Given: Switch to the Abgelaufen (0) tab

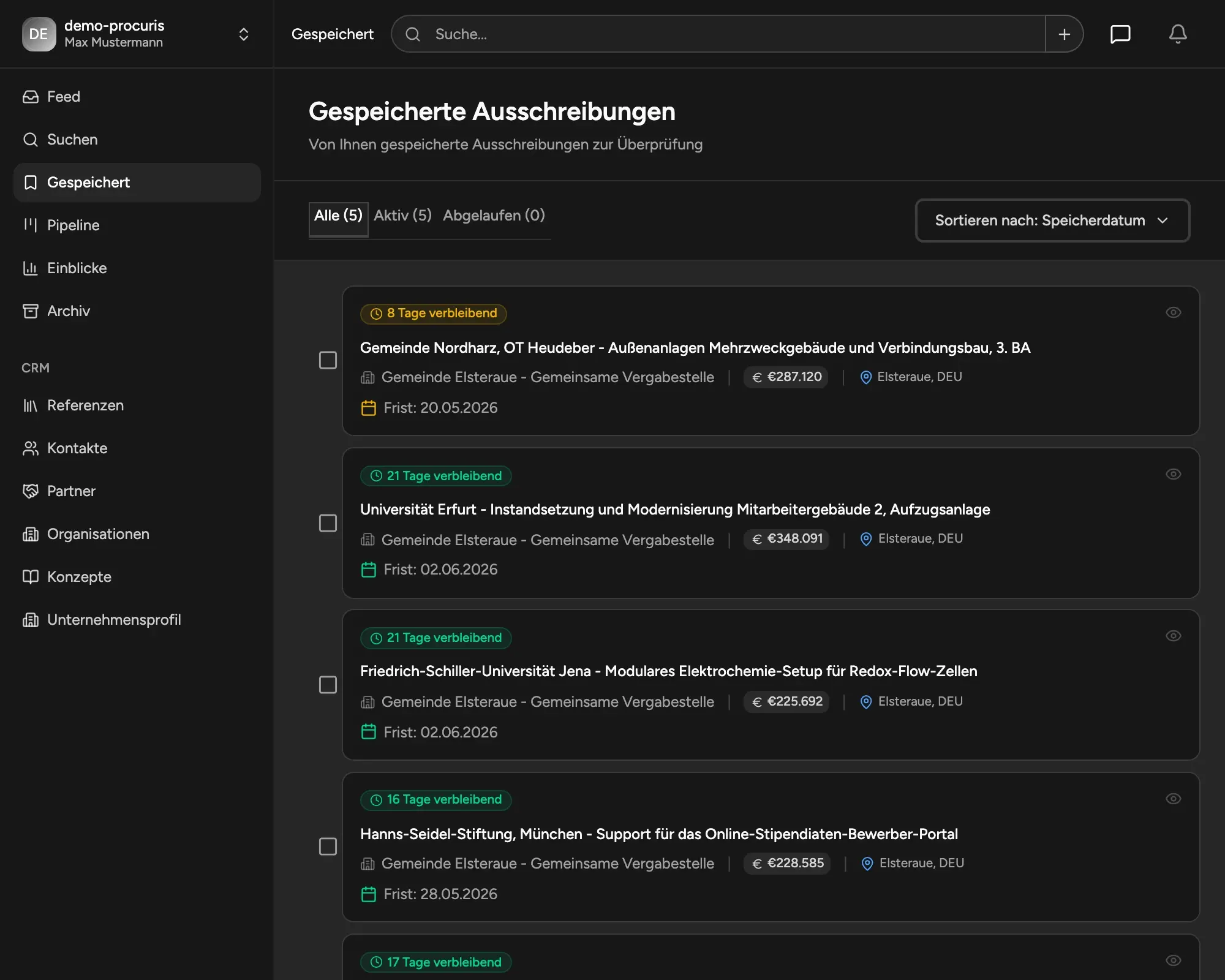Looking at the screenshot, I should click(x=494, y=216).
